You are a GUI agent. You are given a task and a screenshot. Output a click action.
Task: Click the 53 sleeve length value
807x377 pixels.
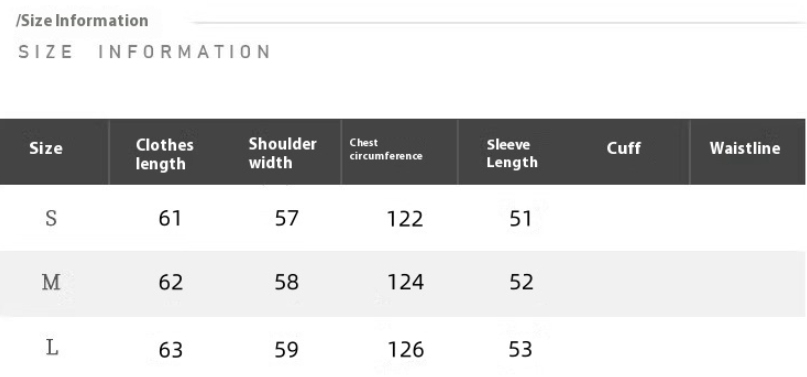click(520, 349)
